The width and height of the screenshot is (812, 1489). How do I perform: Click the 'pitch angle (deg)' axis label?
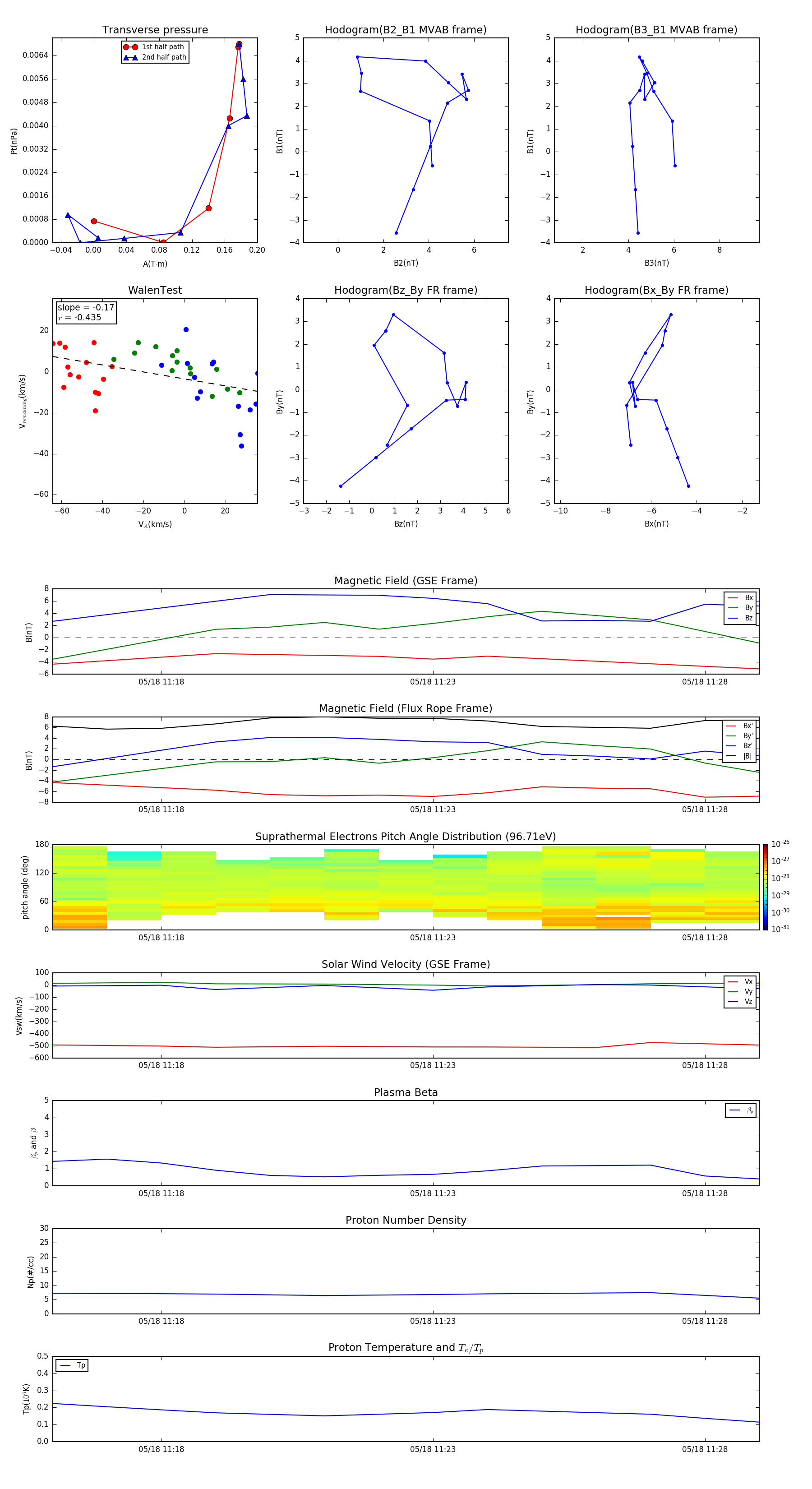click(25, 887)
